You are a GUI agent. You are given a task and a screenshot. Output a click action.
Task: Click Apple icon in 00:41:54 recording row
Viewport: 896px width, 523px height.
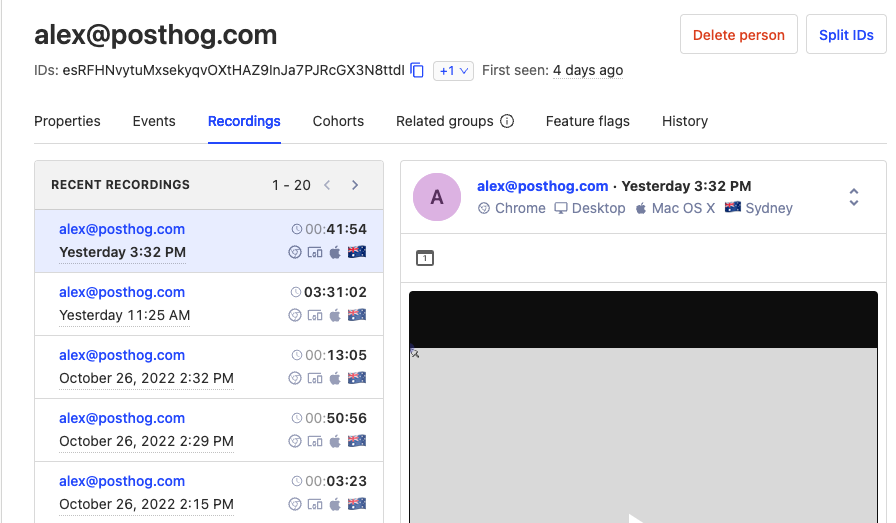click(x=335, y=252)
